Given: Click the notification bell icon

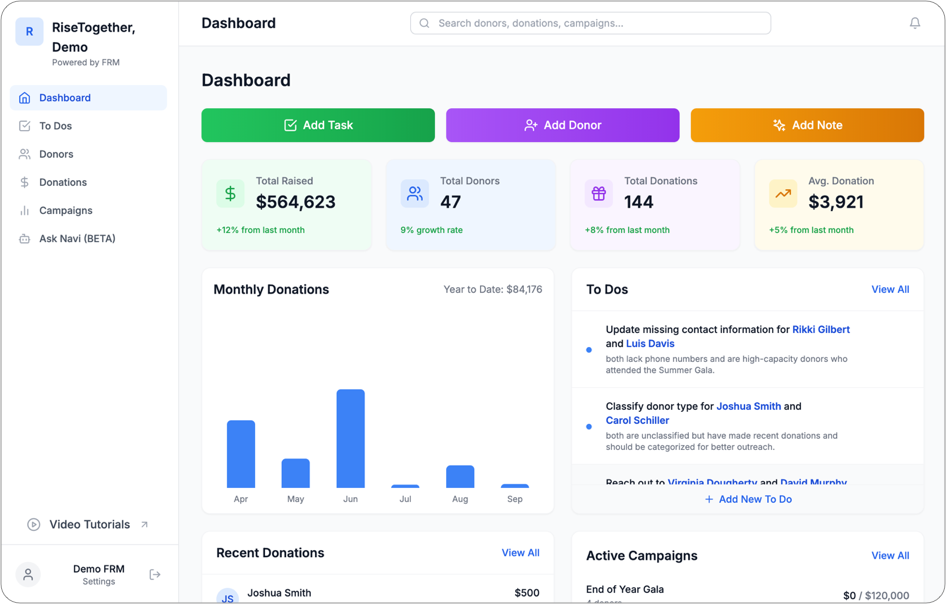Looking at the screenshot, I should coord(914,23).
